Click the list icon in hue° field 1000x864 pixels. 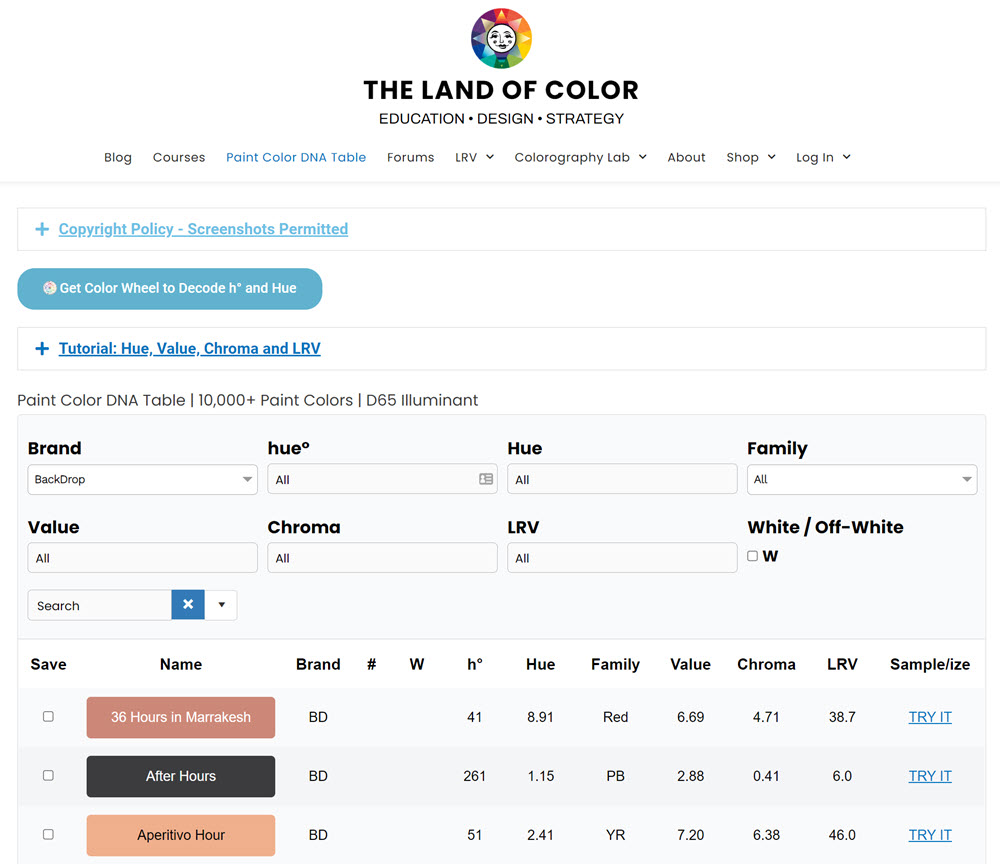tap(486, 479)
